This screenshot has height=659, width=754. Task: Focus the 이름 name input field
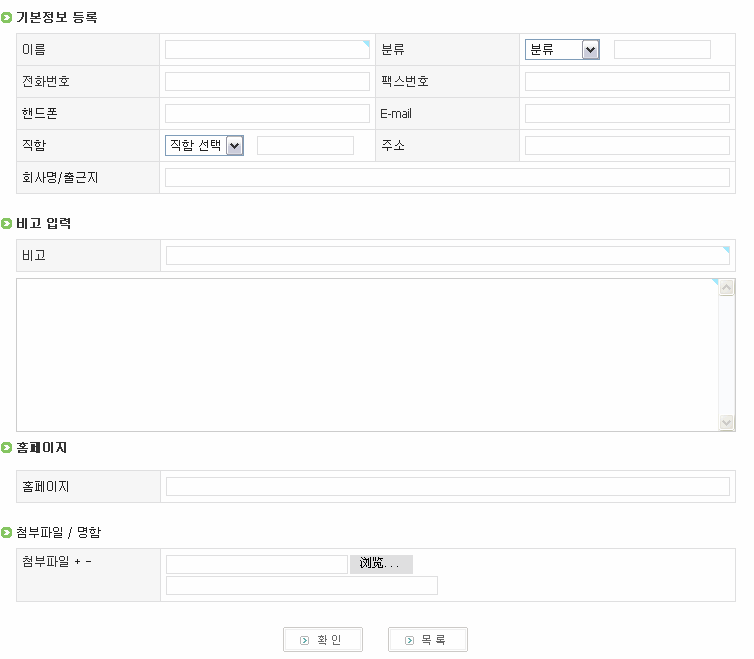point(267,50)
